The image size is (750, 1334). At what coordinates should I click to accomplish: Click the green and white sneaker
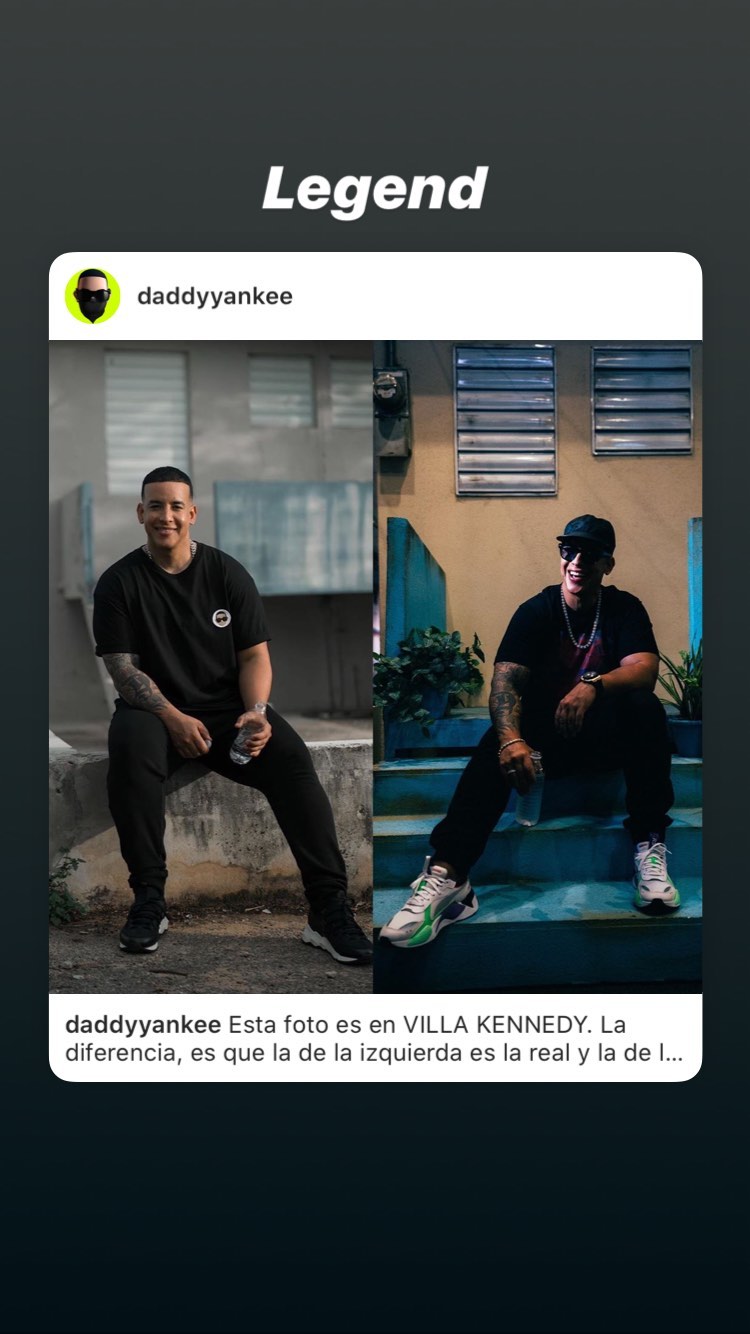429,903
